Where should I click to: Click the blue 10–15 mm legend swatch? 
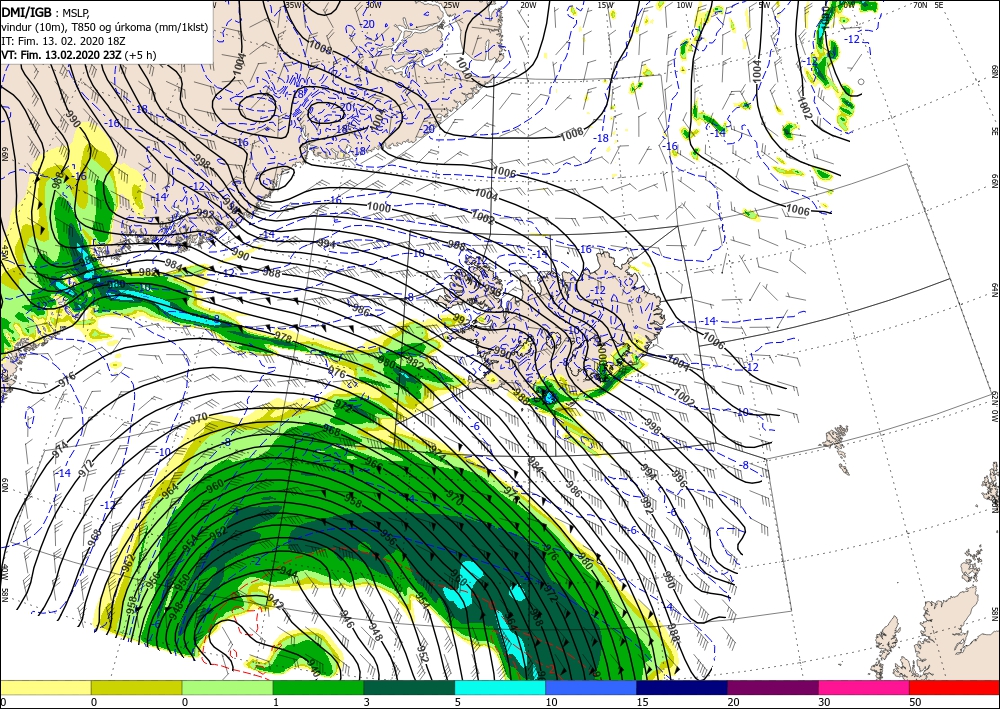coord(591,687)
